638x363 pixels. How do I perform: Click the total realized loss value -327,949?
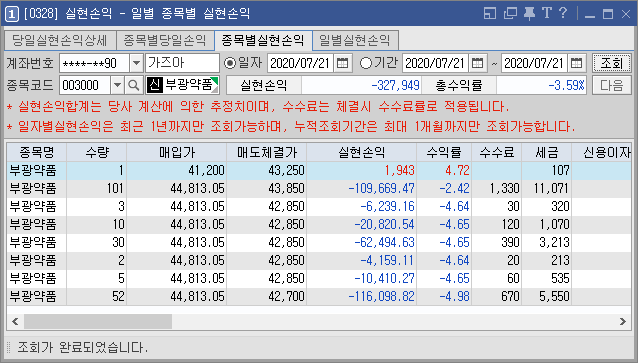point(361,85)
